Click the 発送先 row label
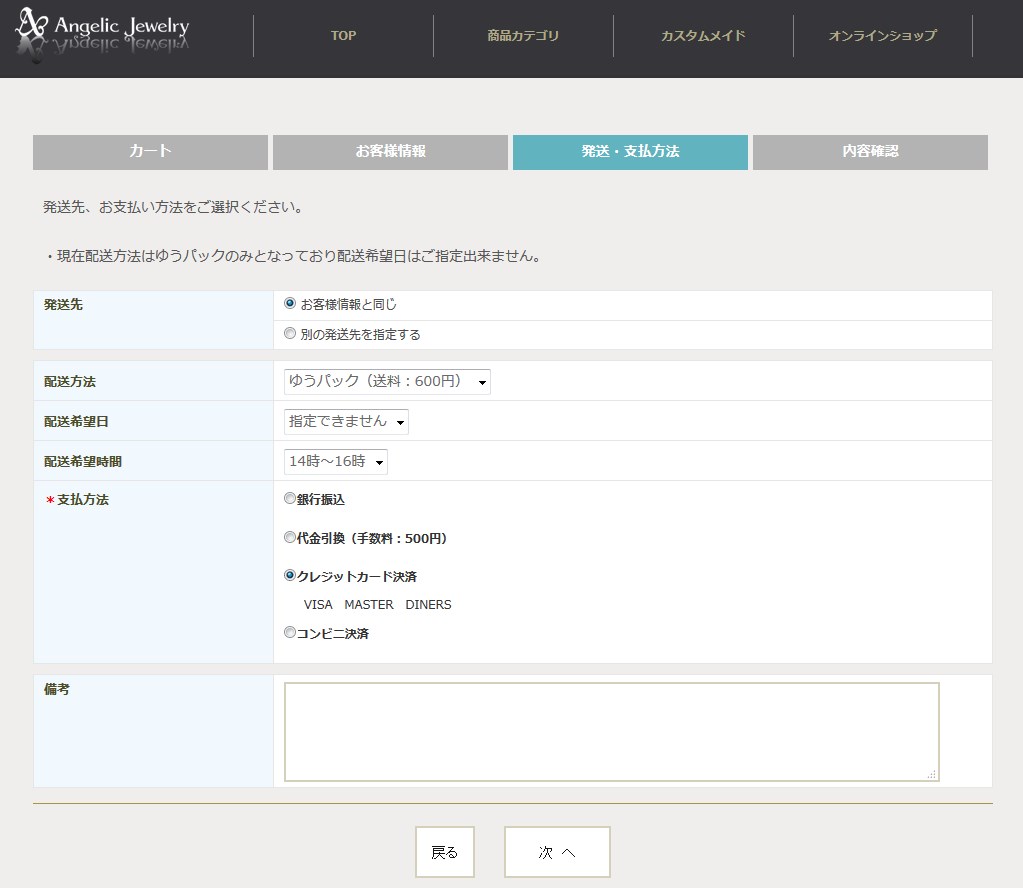 63,305
